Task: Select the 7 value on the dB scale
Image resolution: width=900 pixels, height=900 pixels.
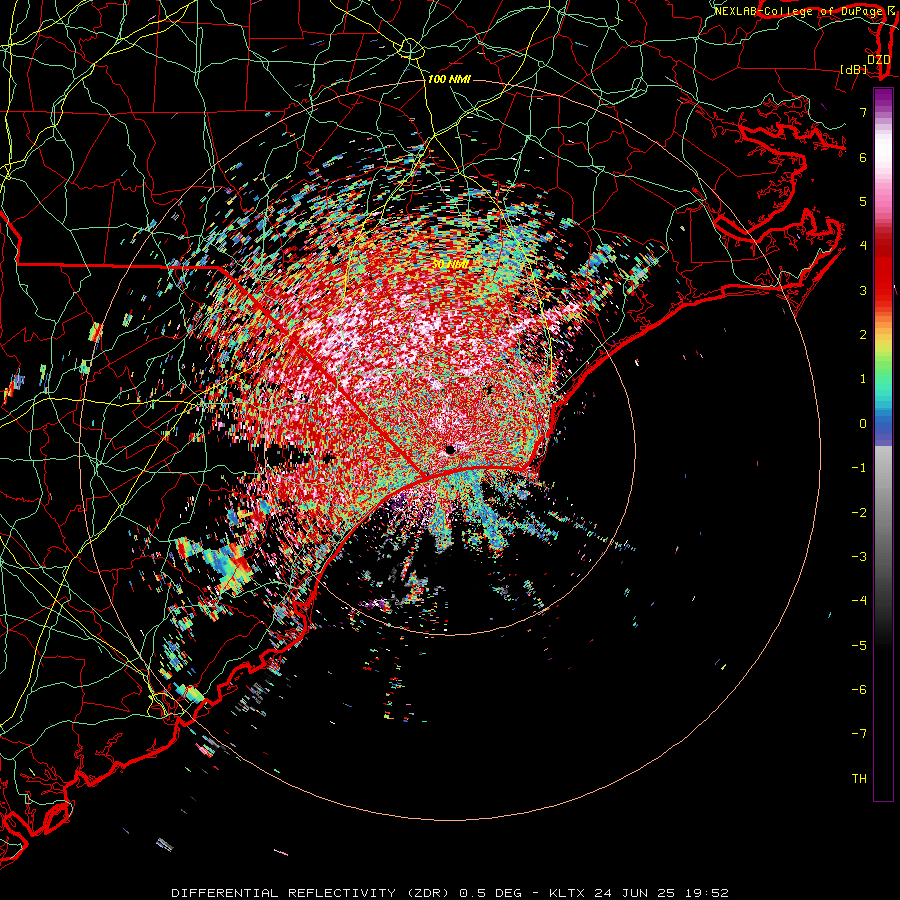Action: pos(863,112)
